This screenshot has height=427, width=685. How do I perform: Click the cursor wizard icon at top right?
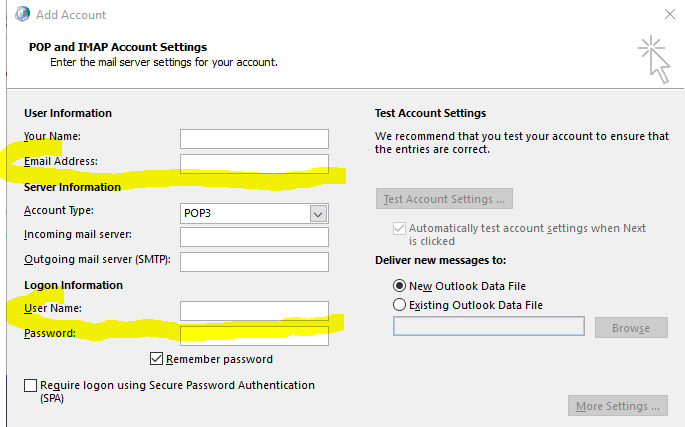pos(654,59)
